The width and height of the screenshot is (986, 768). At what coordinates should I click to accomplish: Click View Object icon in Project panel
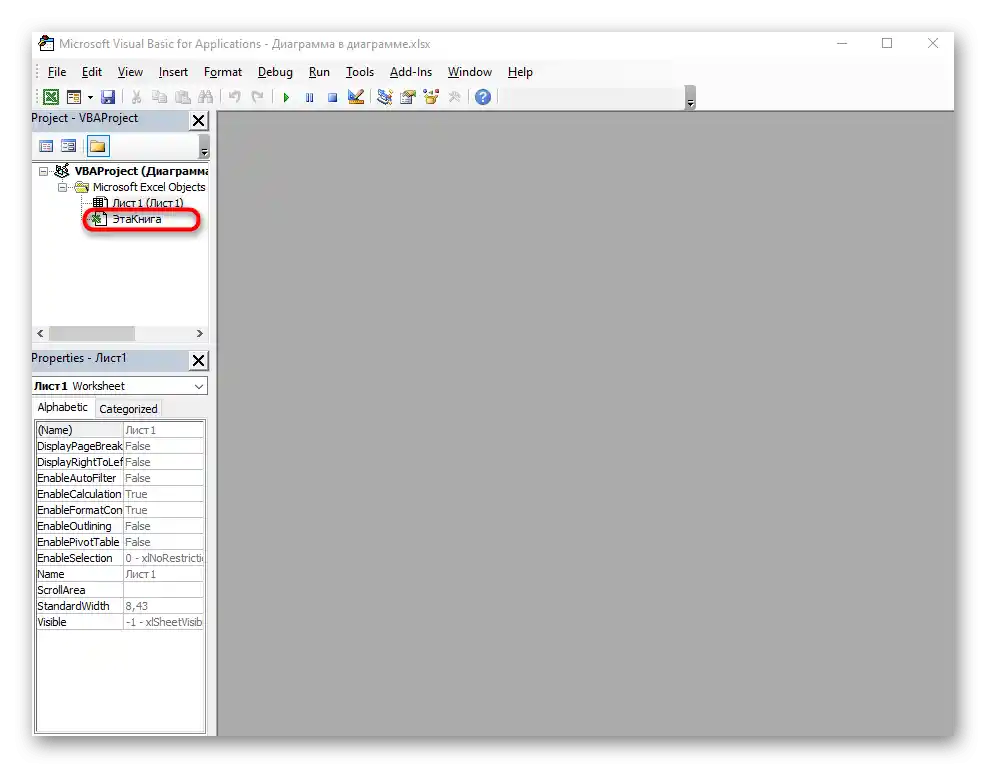point(69,147)
